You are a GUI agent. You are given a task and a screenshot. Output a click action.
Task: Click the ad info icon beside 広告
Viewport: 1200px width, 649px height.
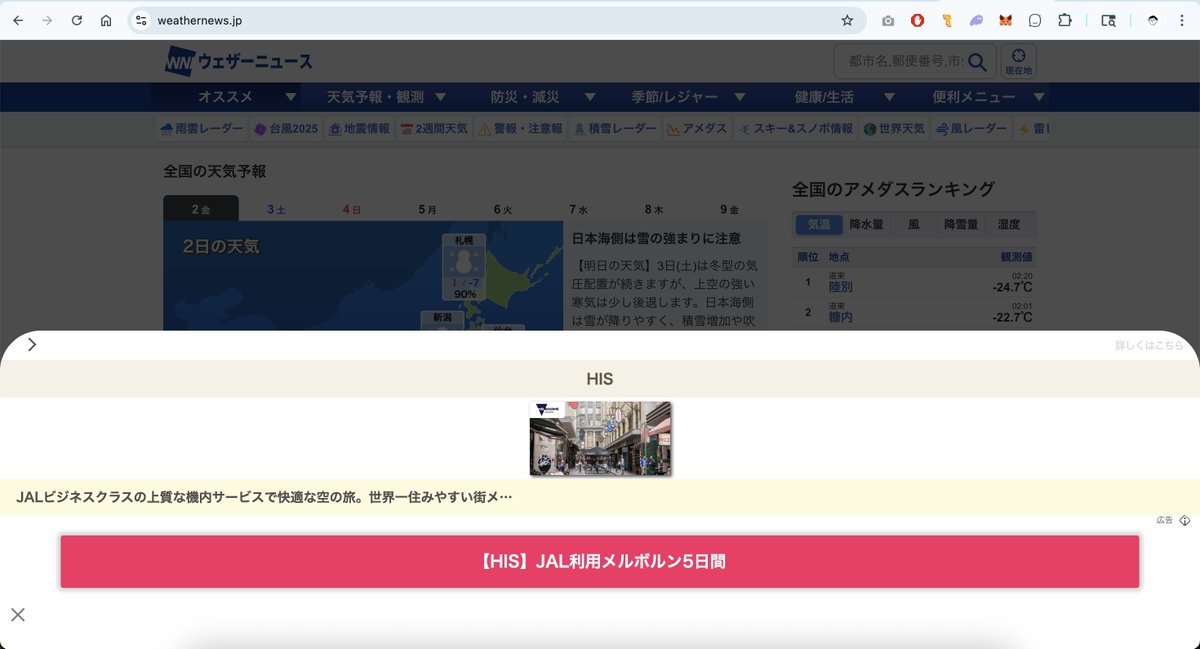pos(1184,520)
